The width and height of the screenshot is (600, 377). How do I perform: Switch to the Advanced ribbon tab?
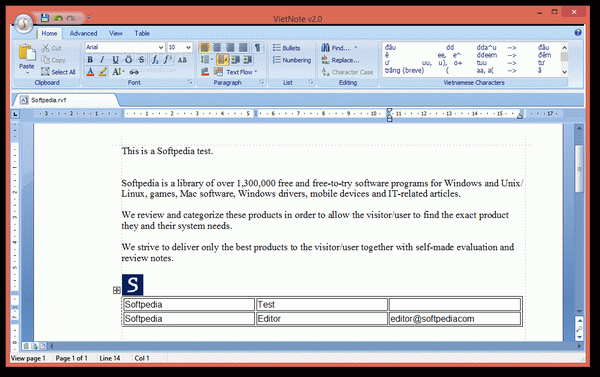click(83, 33)
